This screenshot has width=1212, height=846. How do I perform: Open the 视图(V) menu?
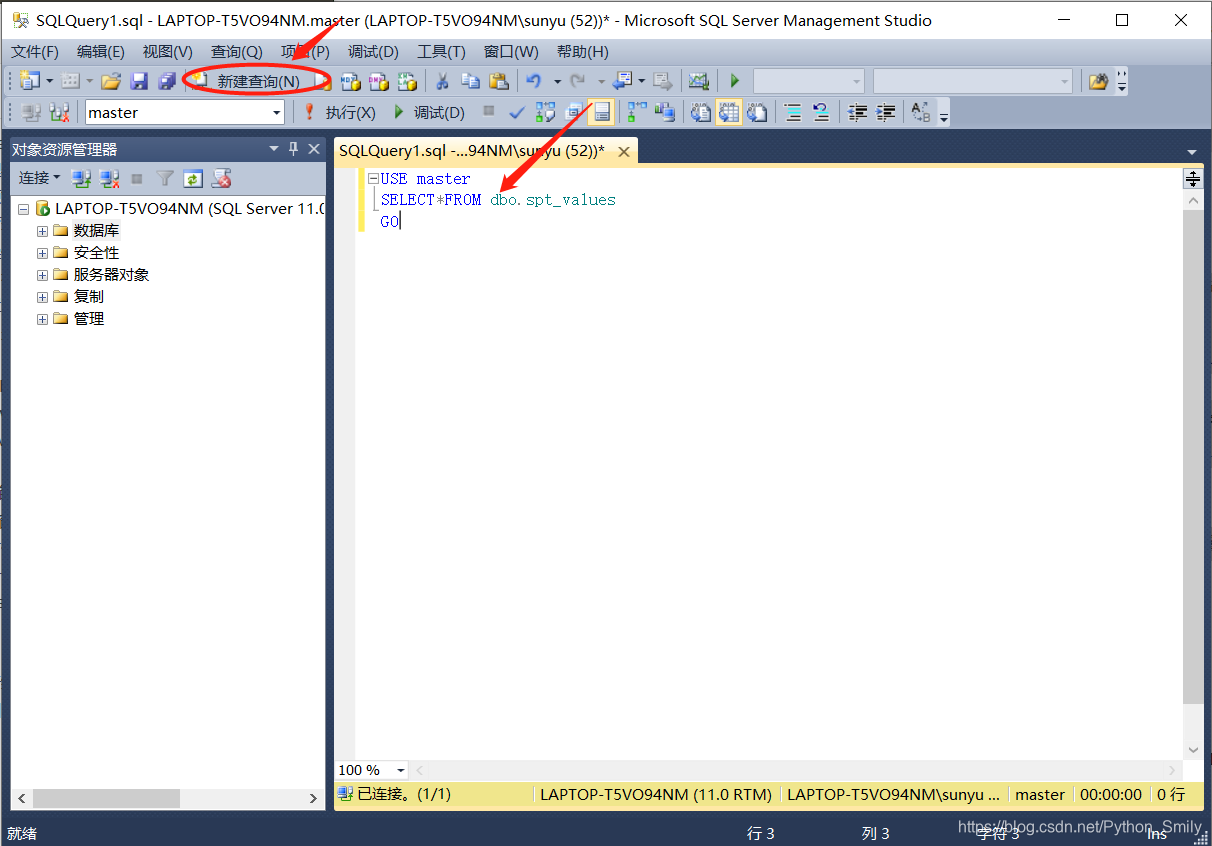point(167,52)
